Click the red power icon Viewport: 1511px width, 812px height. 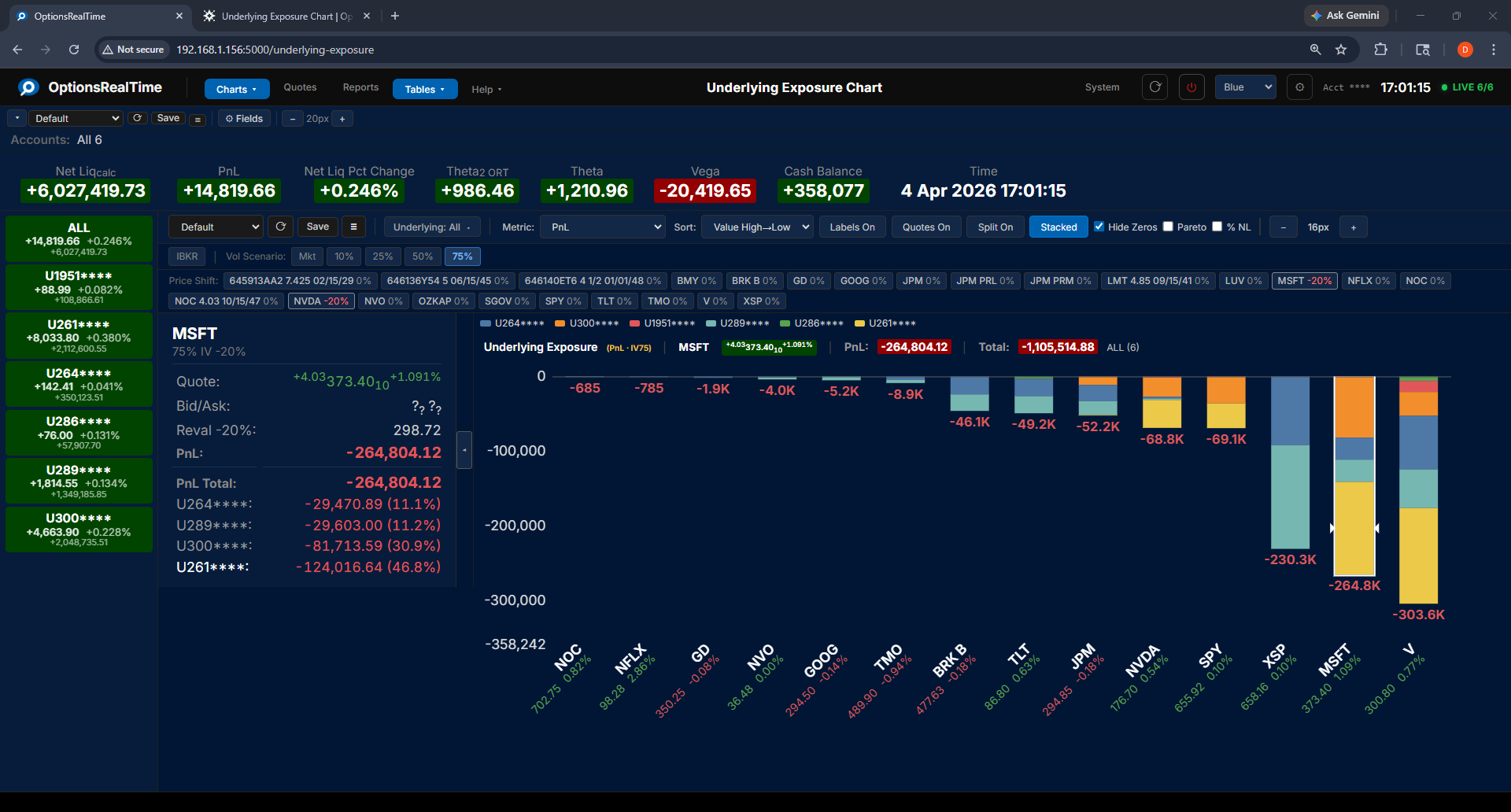click(x=1191, y=87)
